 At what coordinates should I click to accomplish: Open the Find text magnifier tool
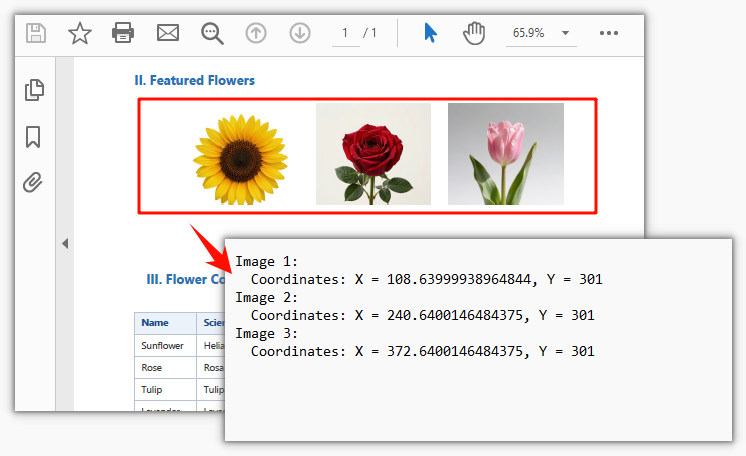pos(212,33)
